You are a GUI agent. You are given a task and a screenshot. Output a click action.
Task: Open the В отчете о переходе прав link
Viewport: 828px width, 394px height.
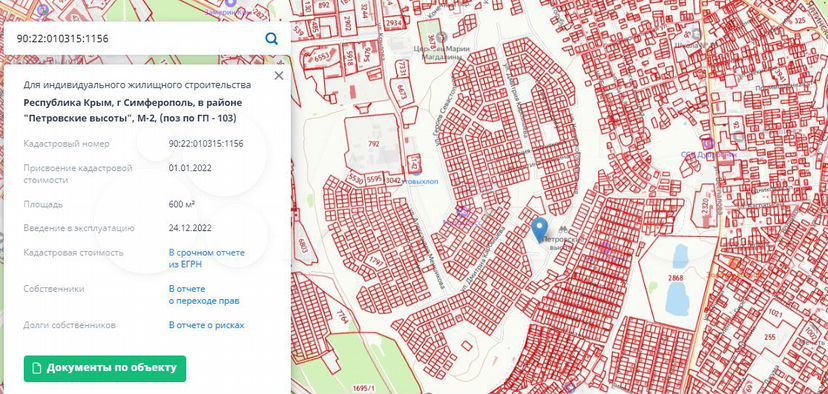[x=204, y=295]
